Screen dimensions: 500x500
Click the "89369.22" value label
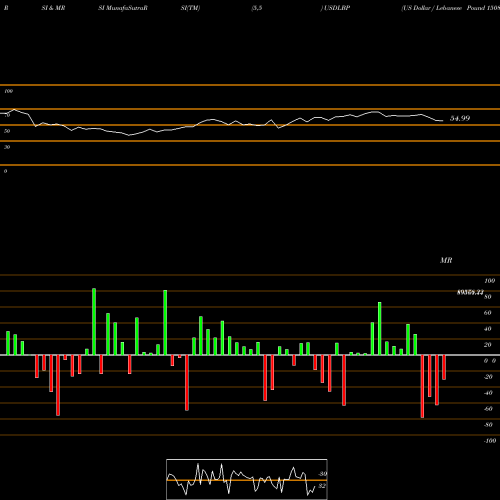(470, 292)
